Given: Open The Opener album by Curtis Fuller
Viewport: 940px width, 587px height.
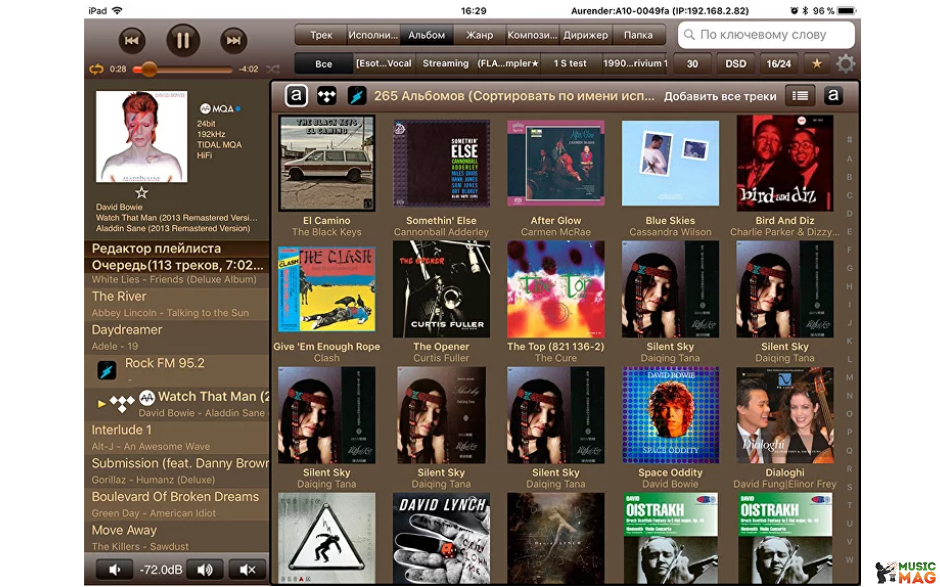Looking at the screenshot, I should point(441,289).
